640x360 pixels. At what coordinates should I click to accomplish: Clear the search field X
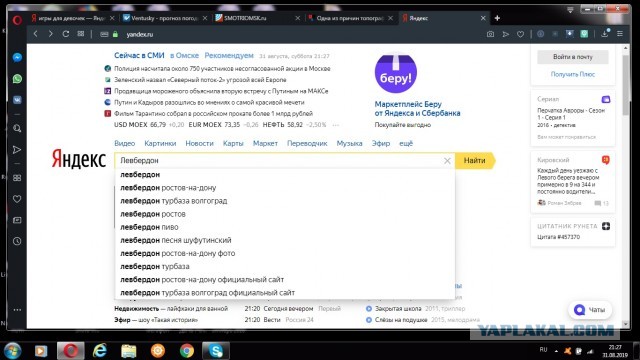447,161
